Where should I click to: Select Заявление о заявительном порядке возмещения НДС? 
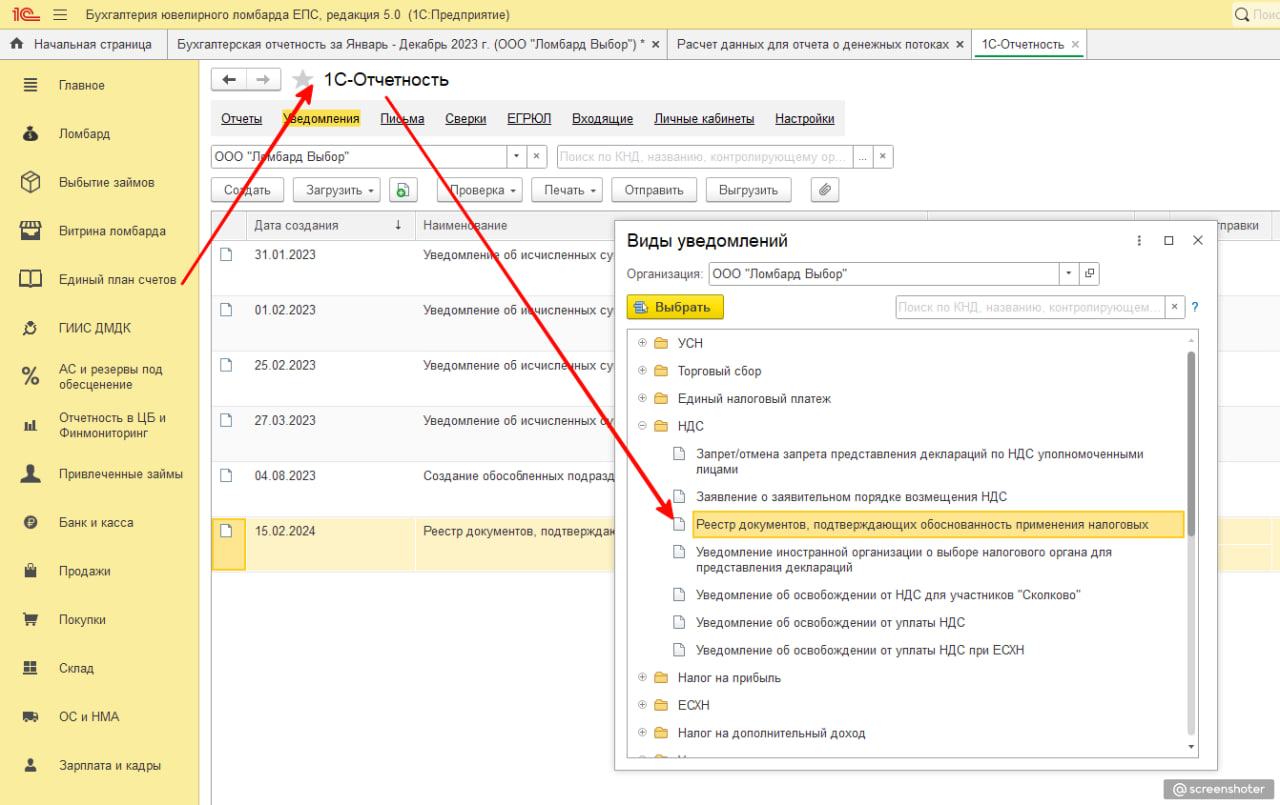tap(851, 497)
